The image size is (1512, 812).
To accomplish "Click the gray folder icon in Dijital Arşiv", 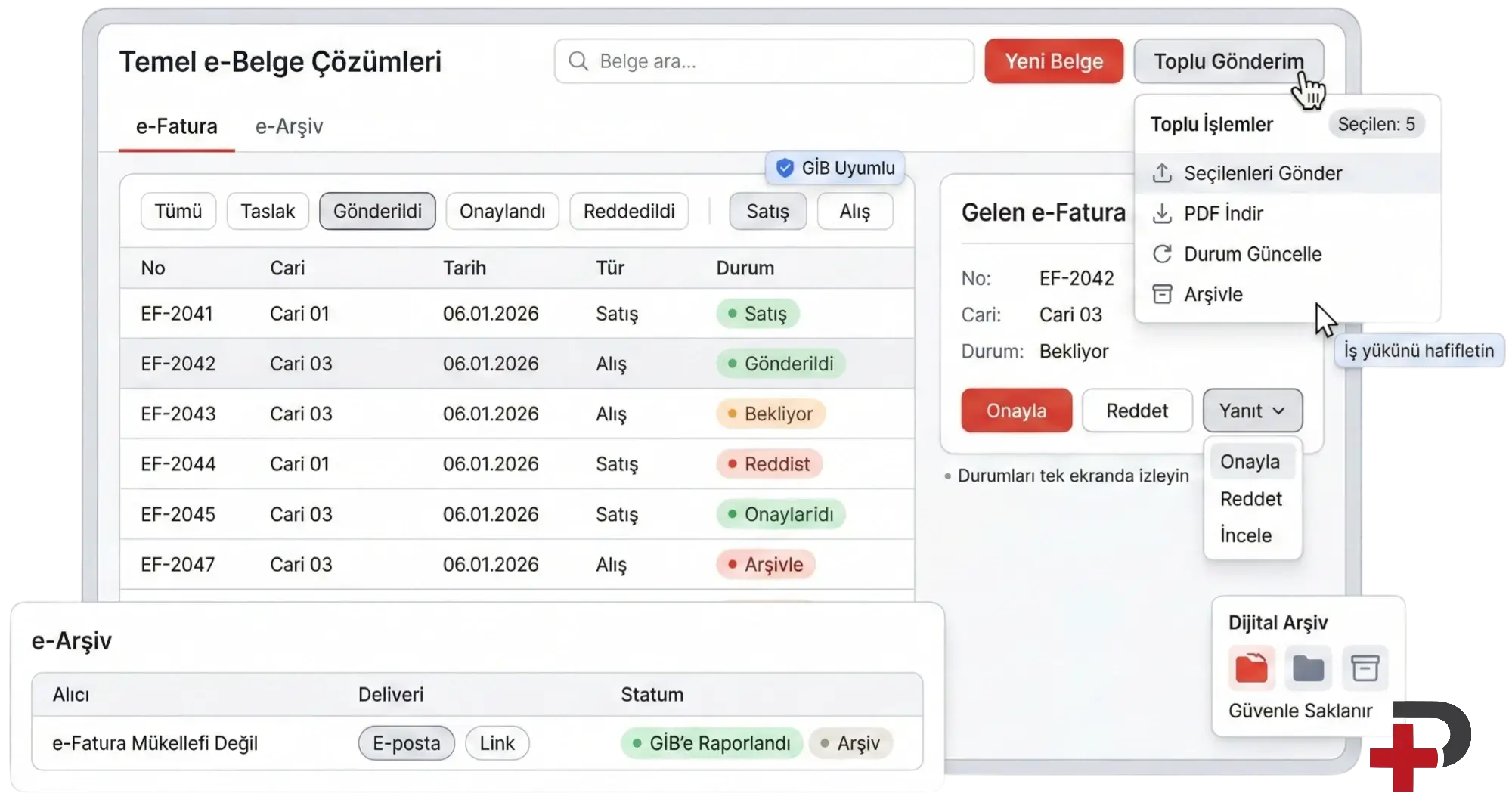I will [x=1308, y=668].
